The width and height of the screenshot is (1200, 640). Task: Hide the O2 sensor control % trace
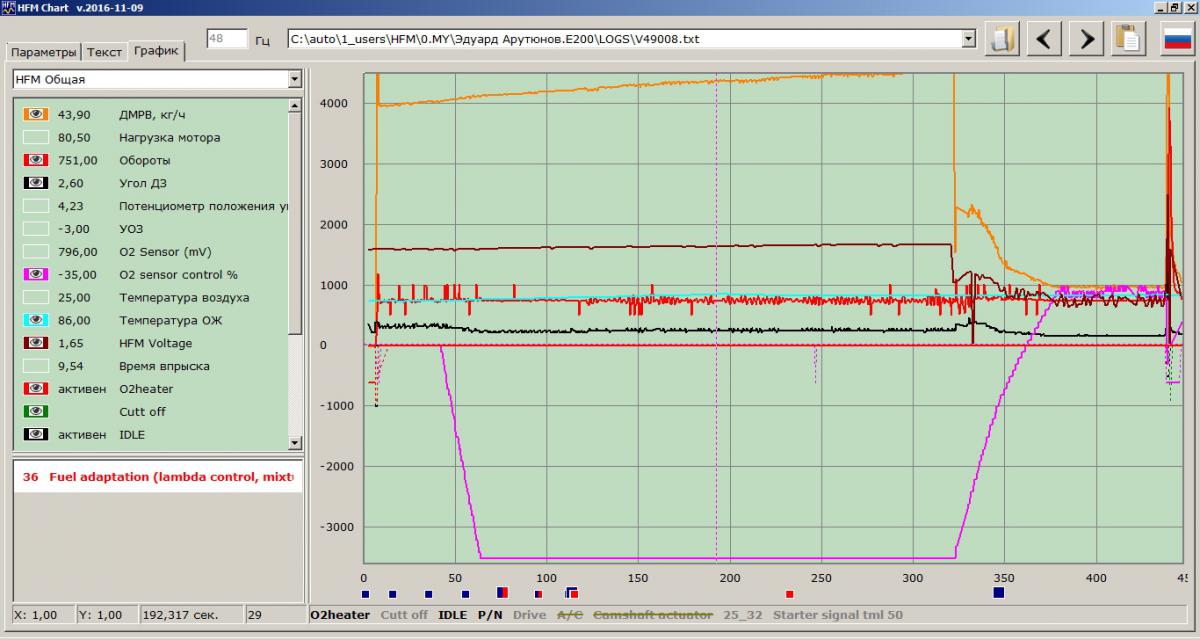[x=36, y=275]
